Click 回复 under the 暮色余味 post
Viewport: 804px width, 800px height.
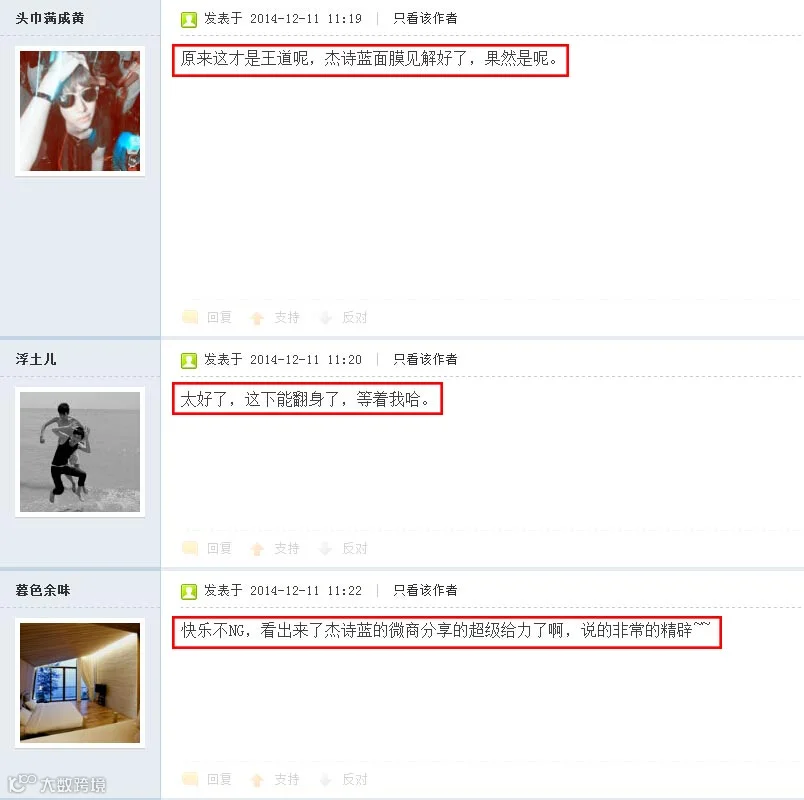[219, 779]
